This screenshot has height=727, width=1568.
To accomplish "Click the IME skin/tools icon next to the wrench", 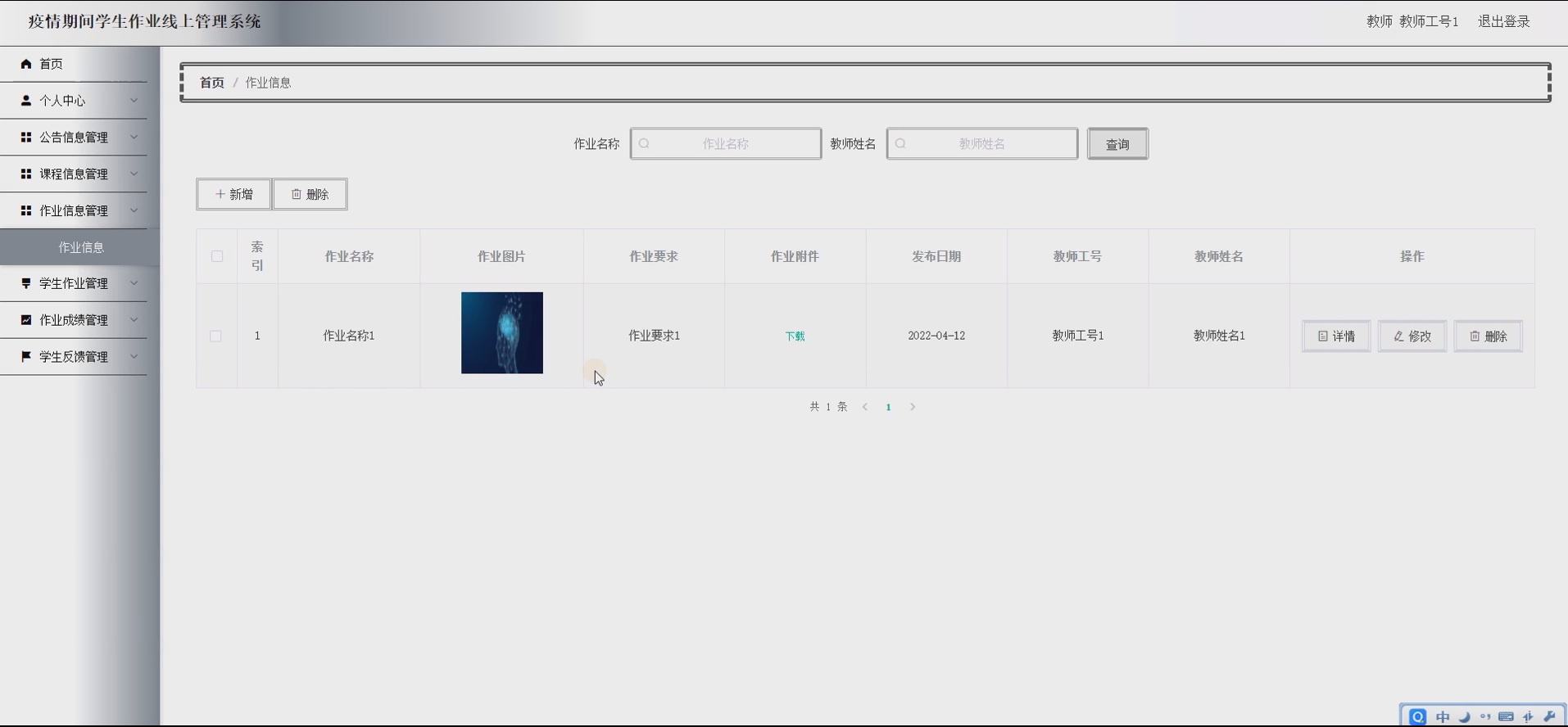I will click(1528, 716).
